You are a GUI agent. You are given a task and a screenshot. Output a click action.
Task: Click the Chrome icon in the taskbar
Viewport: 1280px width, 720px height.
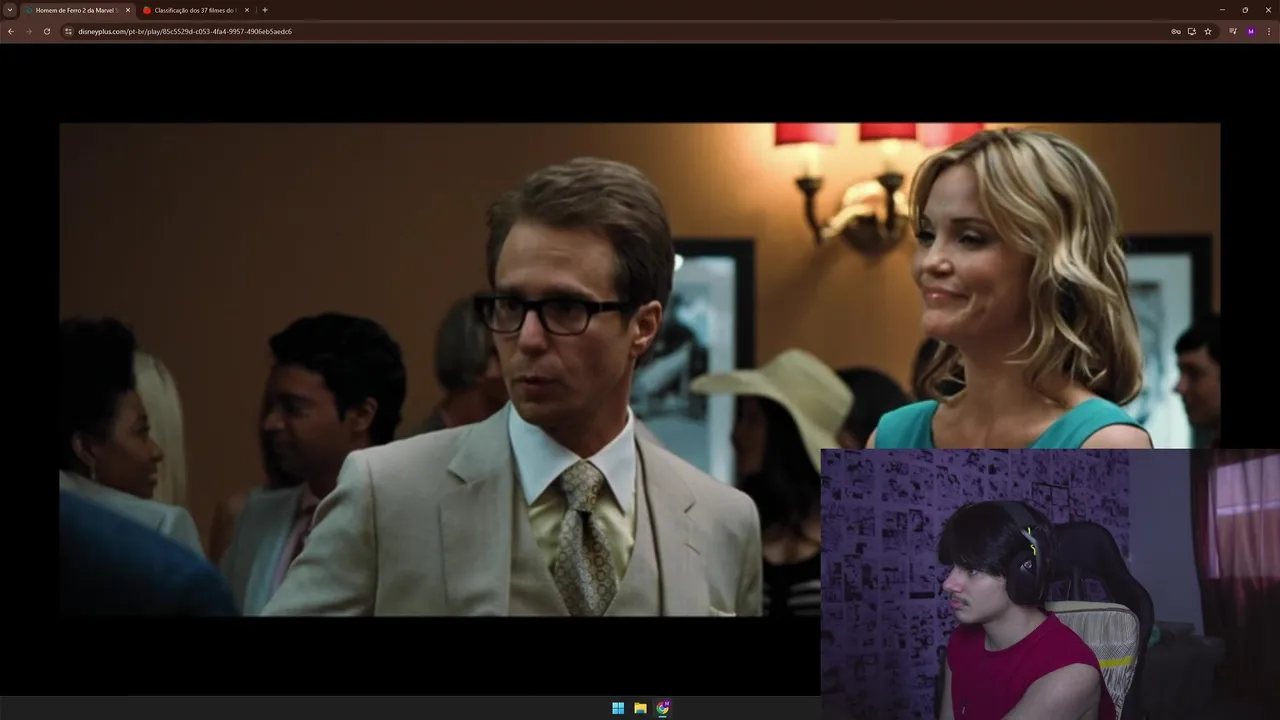(x=662, y=708)
